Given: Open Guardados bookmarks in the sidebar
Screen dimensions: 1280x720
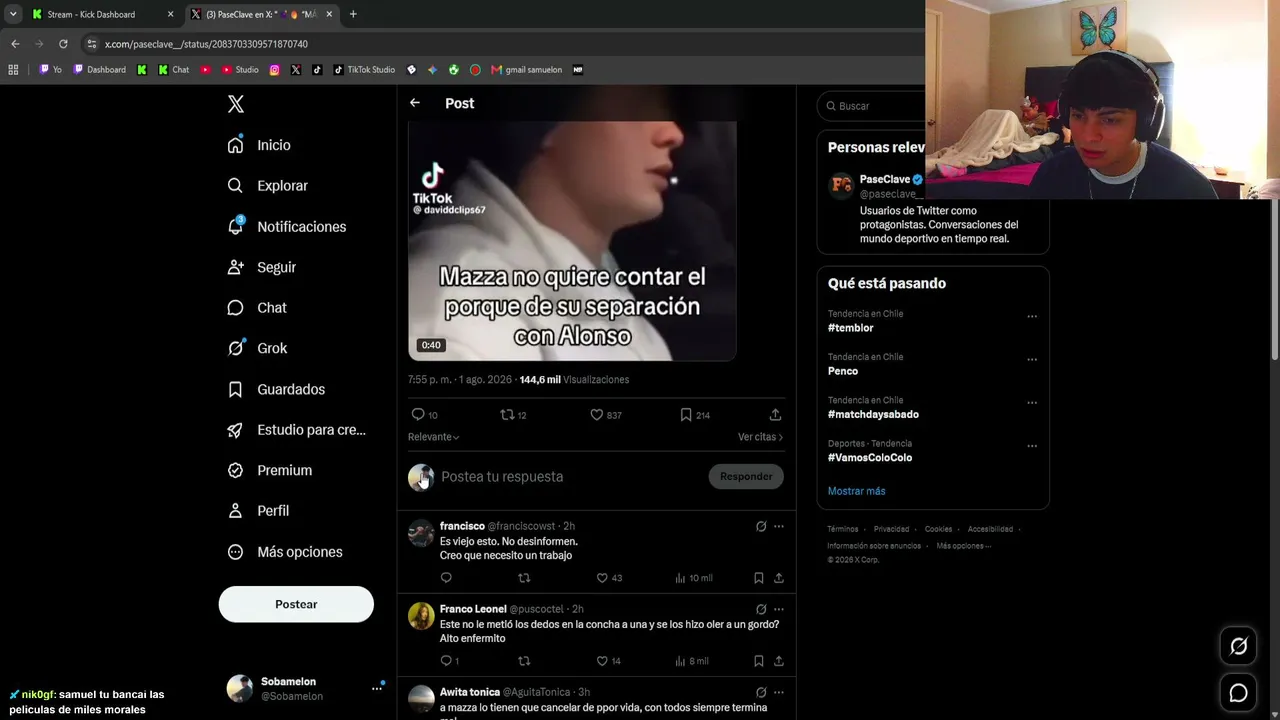Looking at the screenshot, I should [276, 389].
